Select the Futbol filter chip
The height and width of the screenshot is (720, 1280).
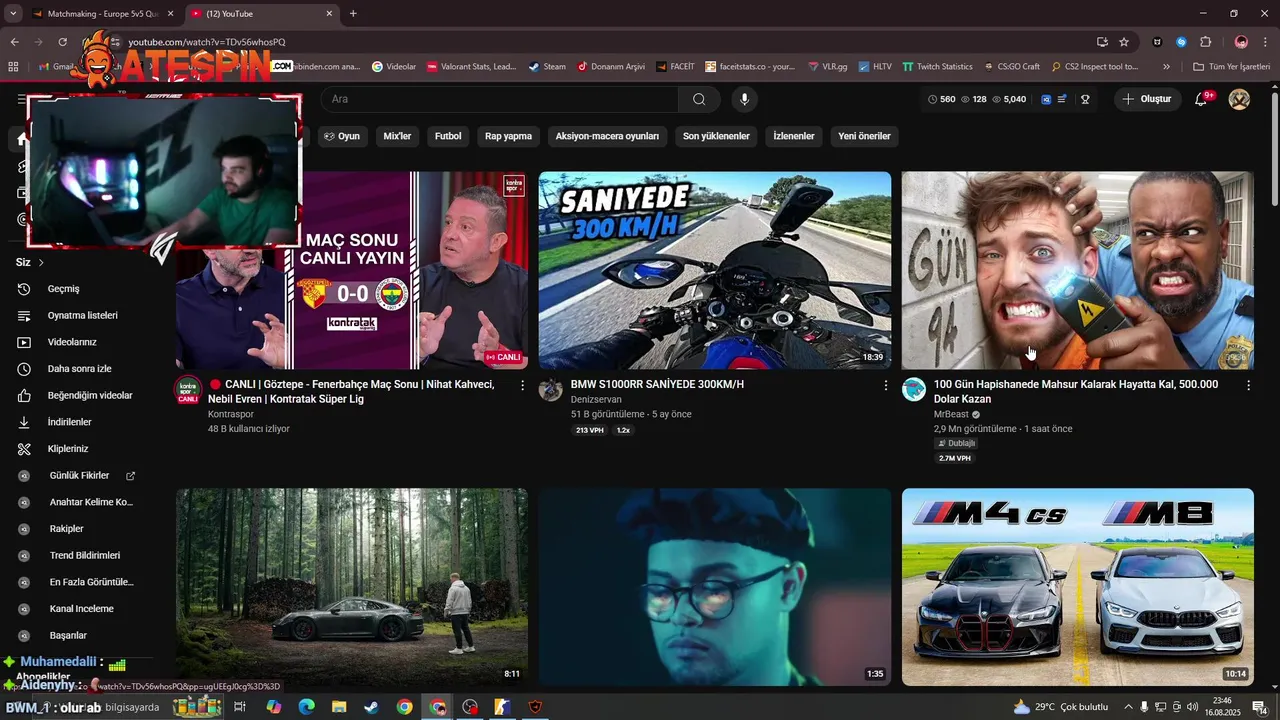(448, 136)
